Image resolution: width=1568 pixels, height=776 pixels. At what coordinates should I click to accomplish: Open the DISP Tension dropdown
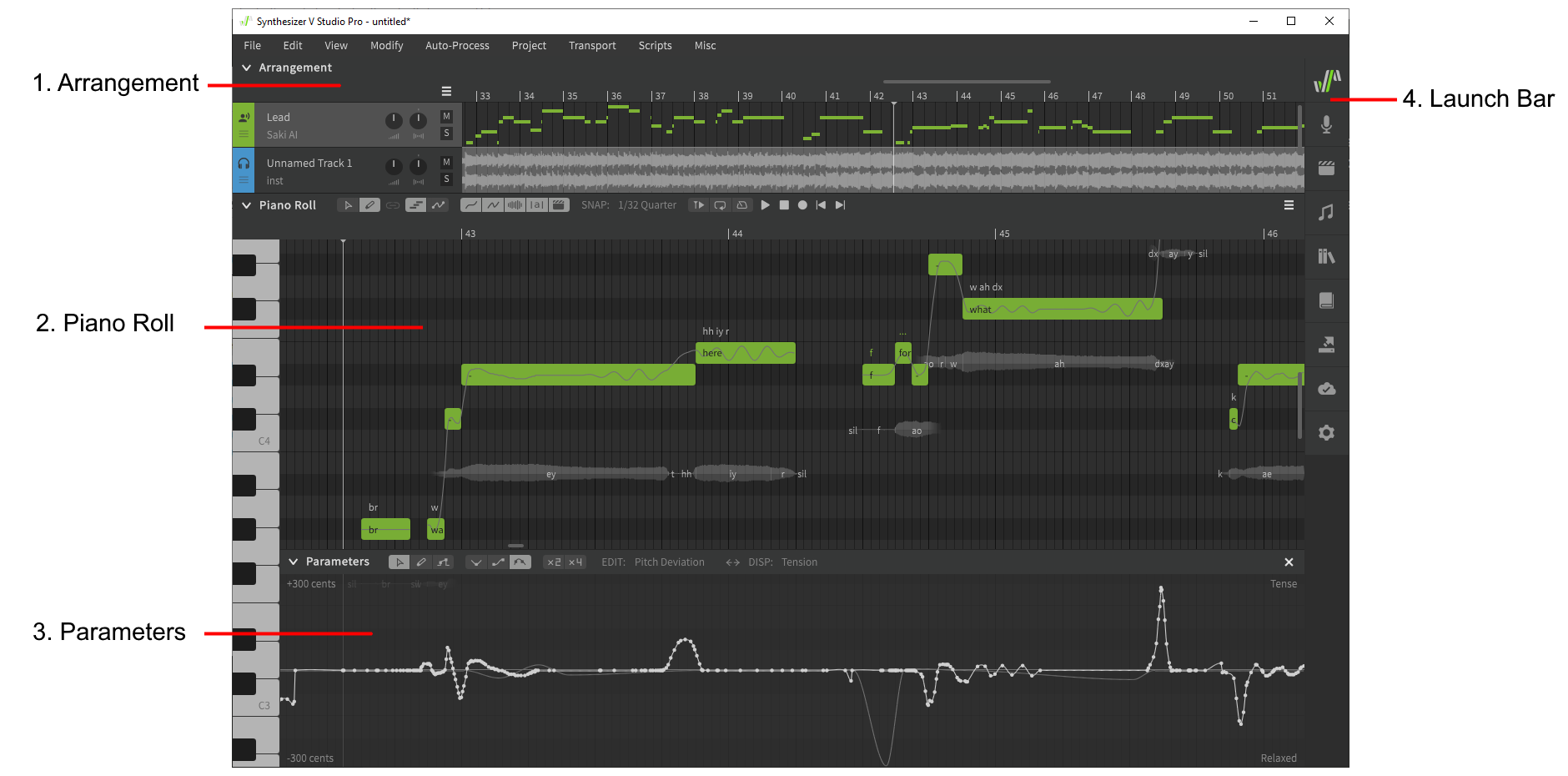pos(799,562)
